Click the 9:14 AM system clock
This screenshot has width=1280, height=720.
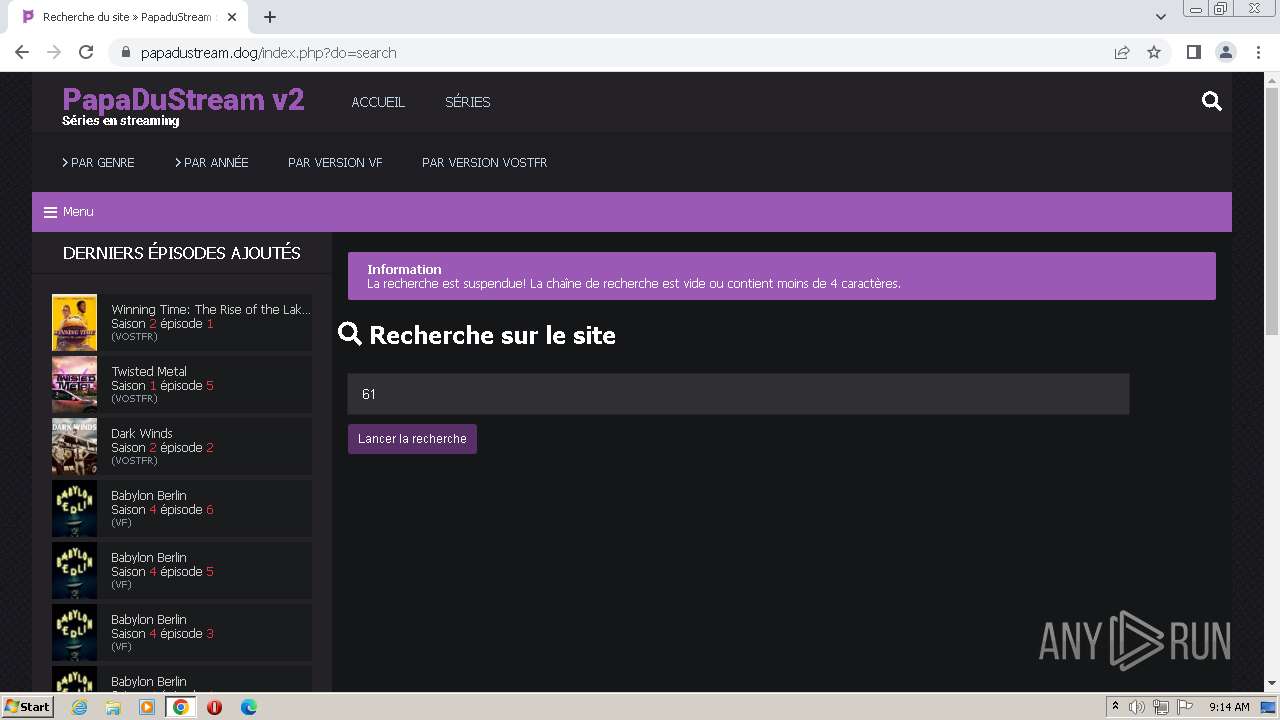pos(1229,707)
